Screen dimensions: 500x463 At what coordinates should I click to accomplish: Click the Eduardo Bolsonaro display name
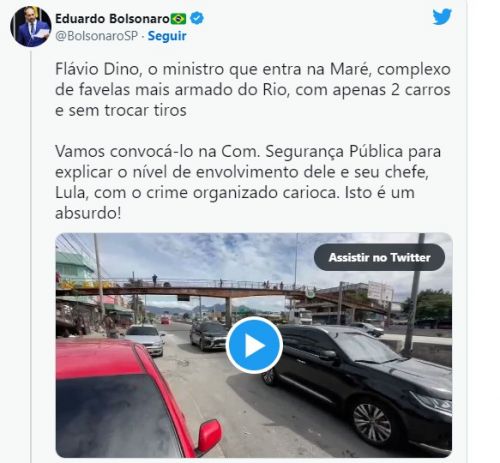point(112,19)
